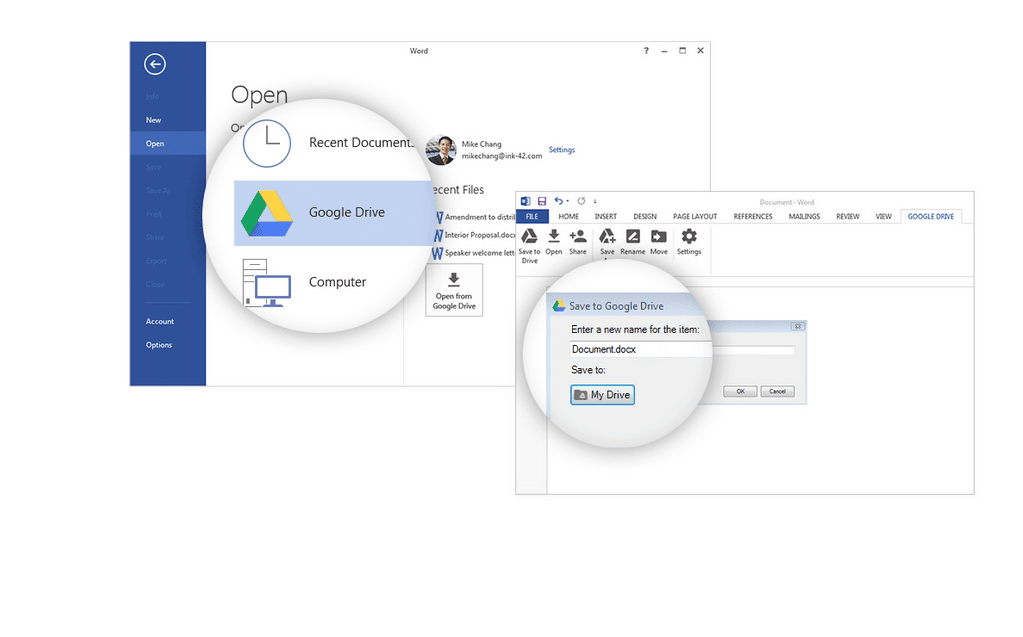Expand the Undo dropdown arrow
The width and height of the screenshot is (1023, 637).
(x=569, y=201)
